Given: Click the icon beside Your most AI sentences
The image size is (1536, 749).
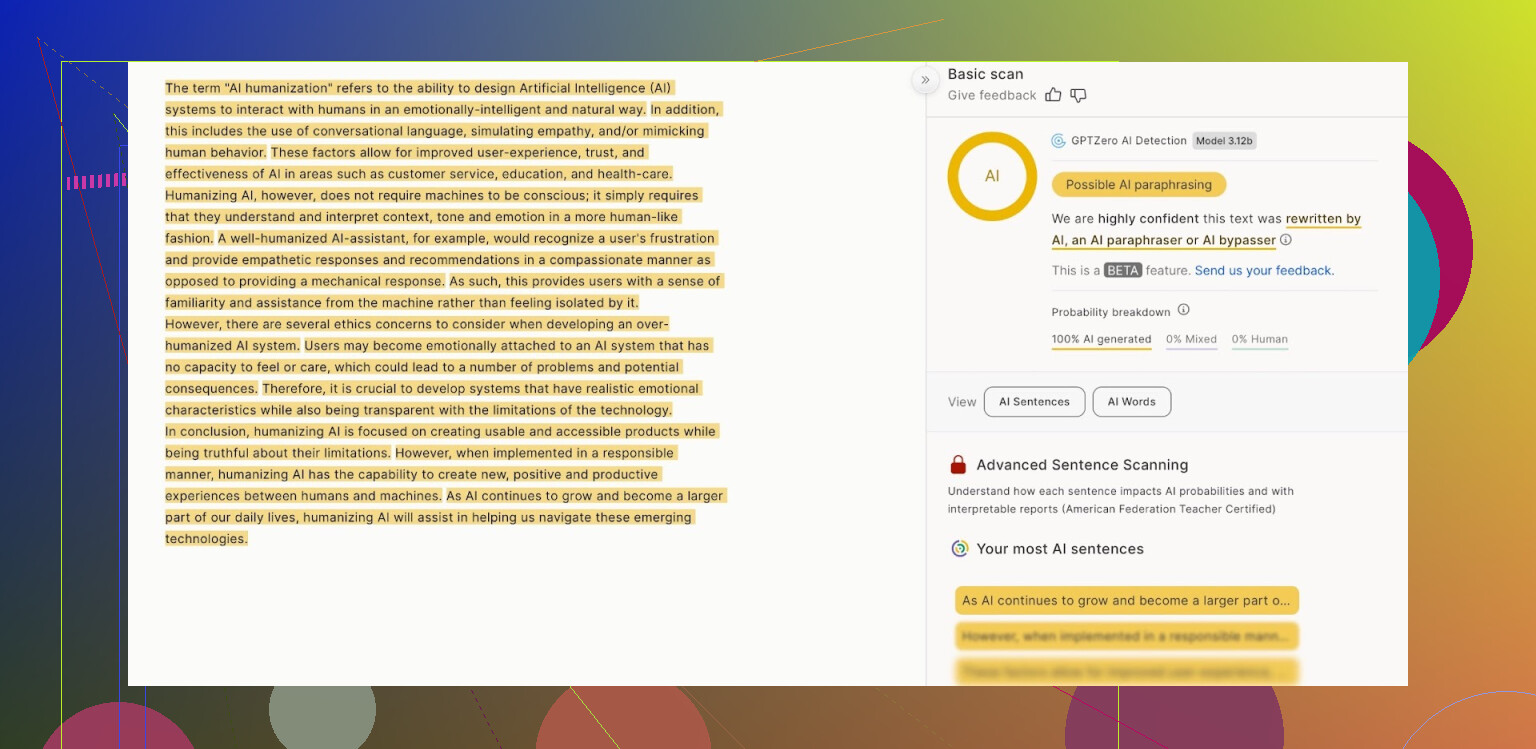Looking at the screenshot, I should (959, 548).
